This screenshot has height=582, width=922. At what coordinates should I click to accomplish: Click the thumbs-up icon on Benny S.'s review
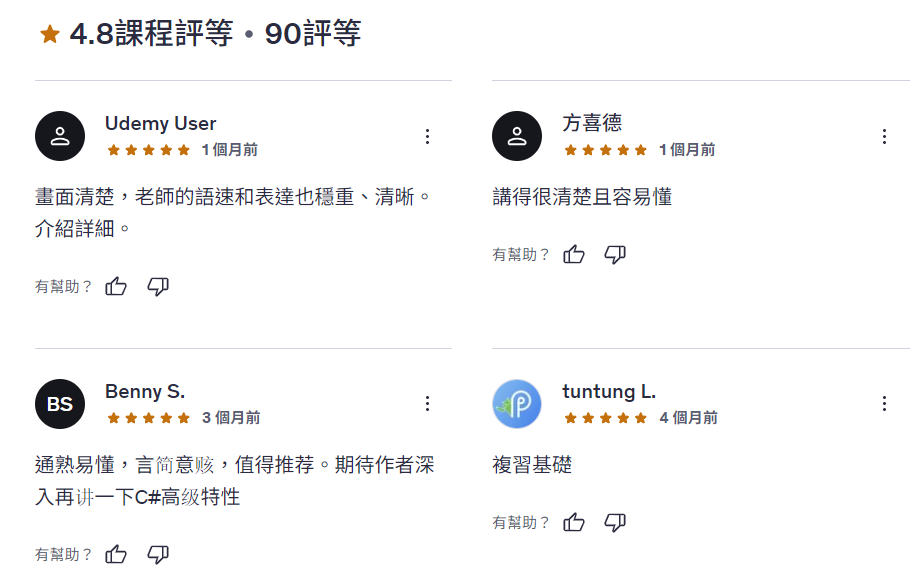(116, 553)
